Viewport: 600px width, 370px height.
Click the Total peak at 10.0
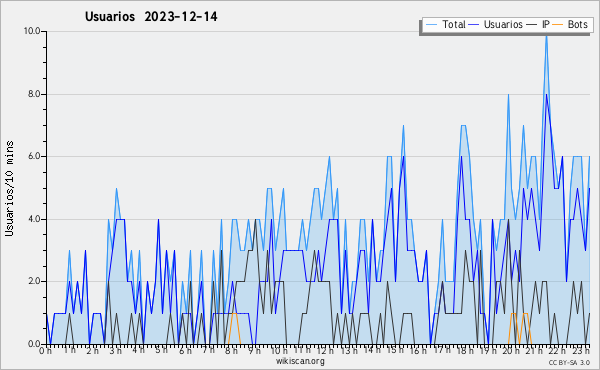pos(546,35)
